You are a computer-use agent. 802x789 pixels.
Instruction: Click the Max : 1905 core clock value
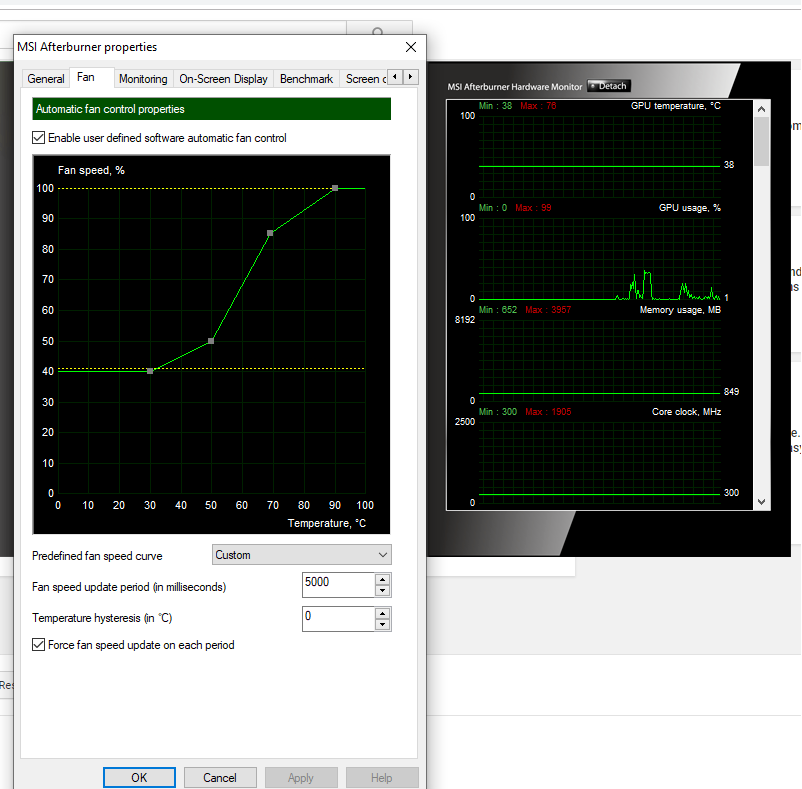[x=548, y=412]
